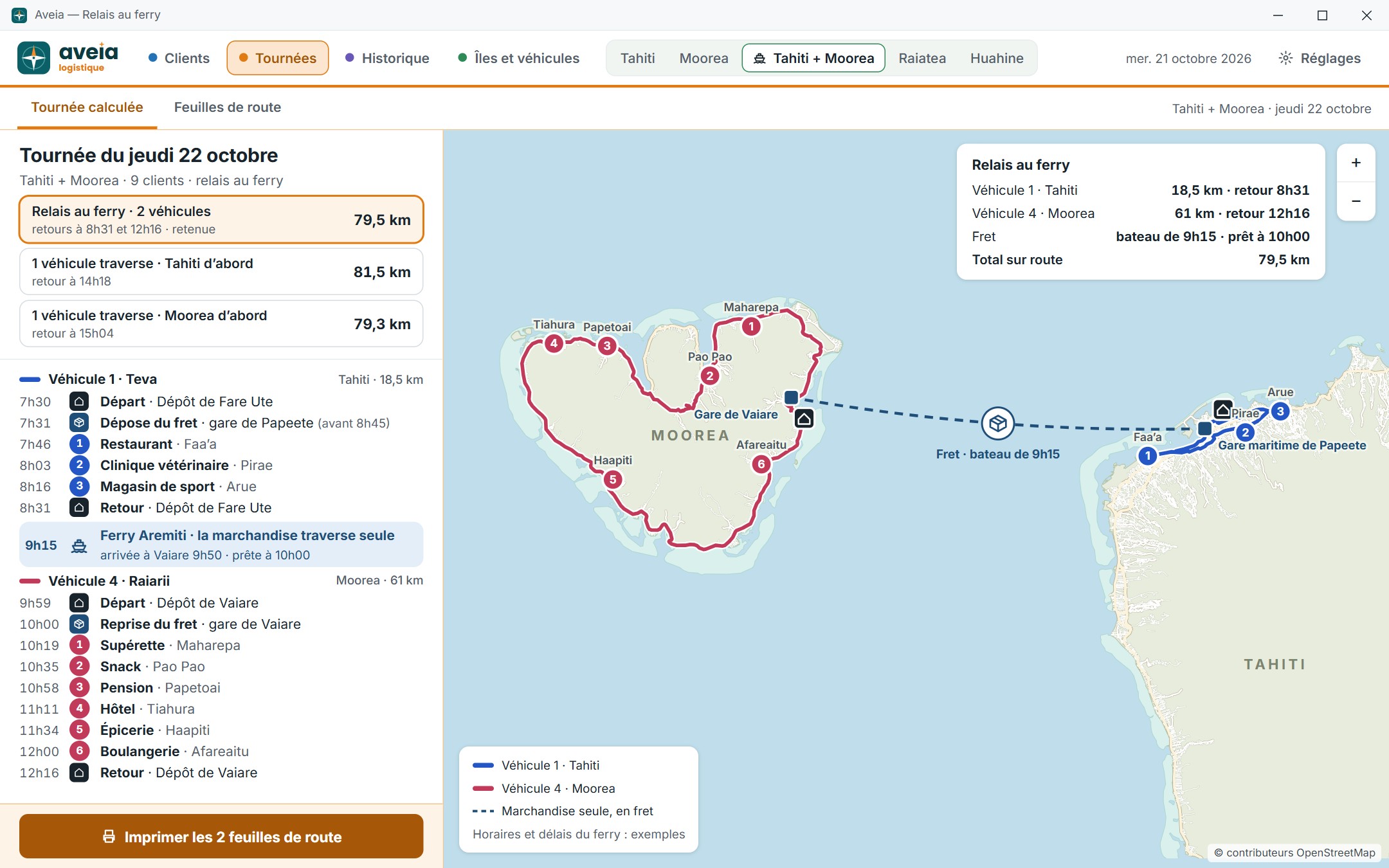Click the map zoom in plus button
Viewport: 1389px width, 868px height.
[1356, 163]
